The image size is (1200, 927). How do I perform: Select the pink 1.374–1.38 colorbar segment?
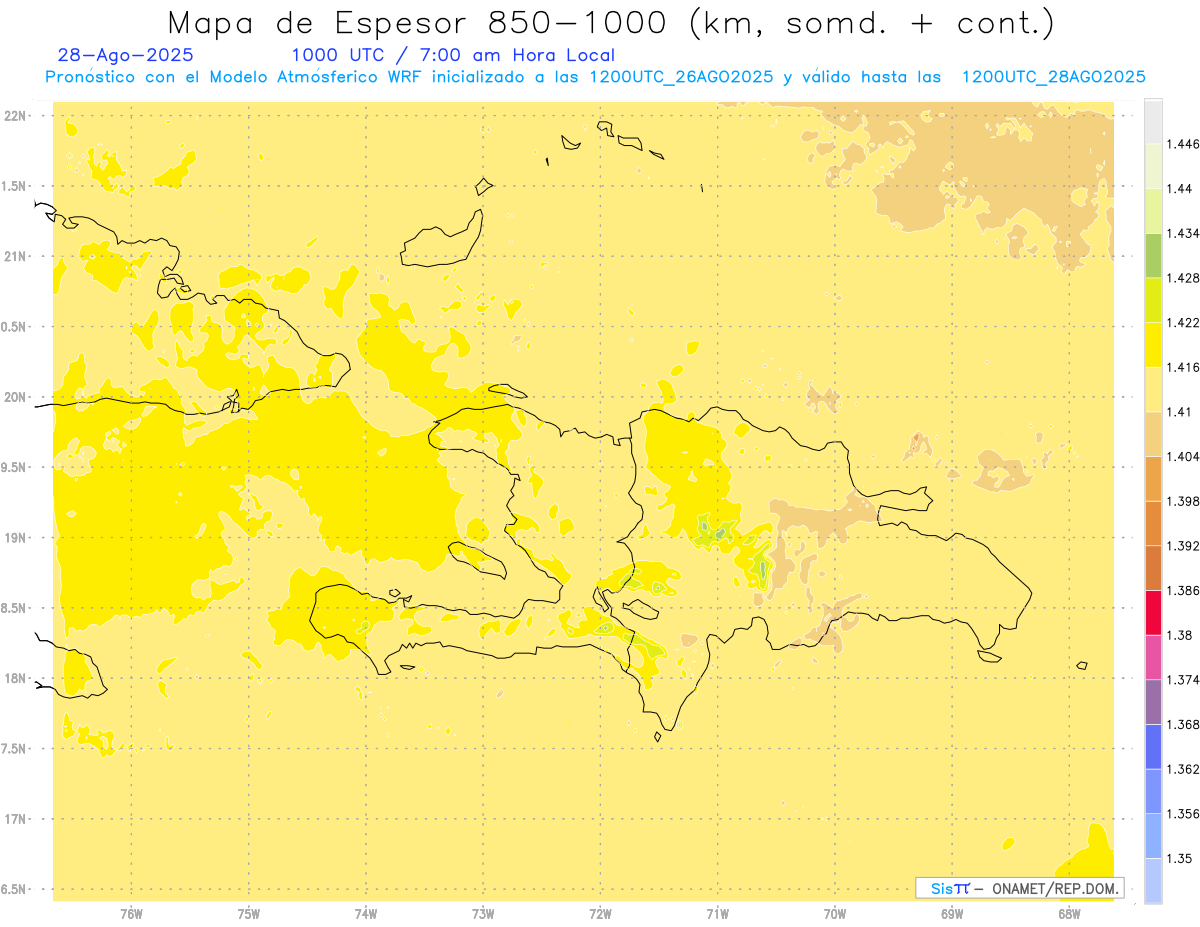click(x=1153, y=657)
